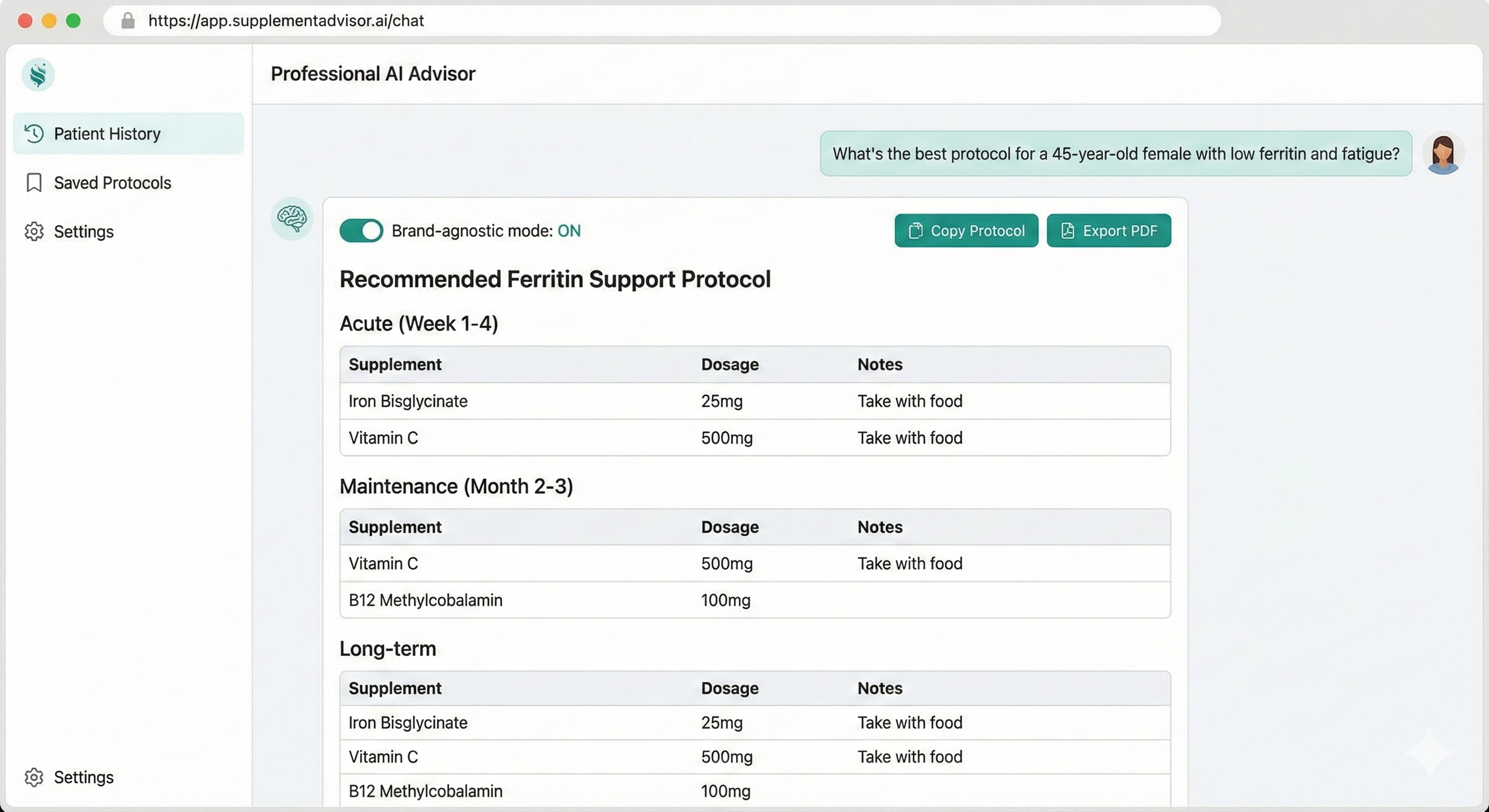Click the PDF document icon in Export PDF
Screen dimensions: 1489x812
[x=1068, y=230]
